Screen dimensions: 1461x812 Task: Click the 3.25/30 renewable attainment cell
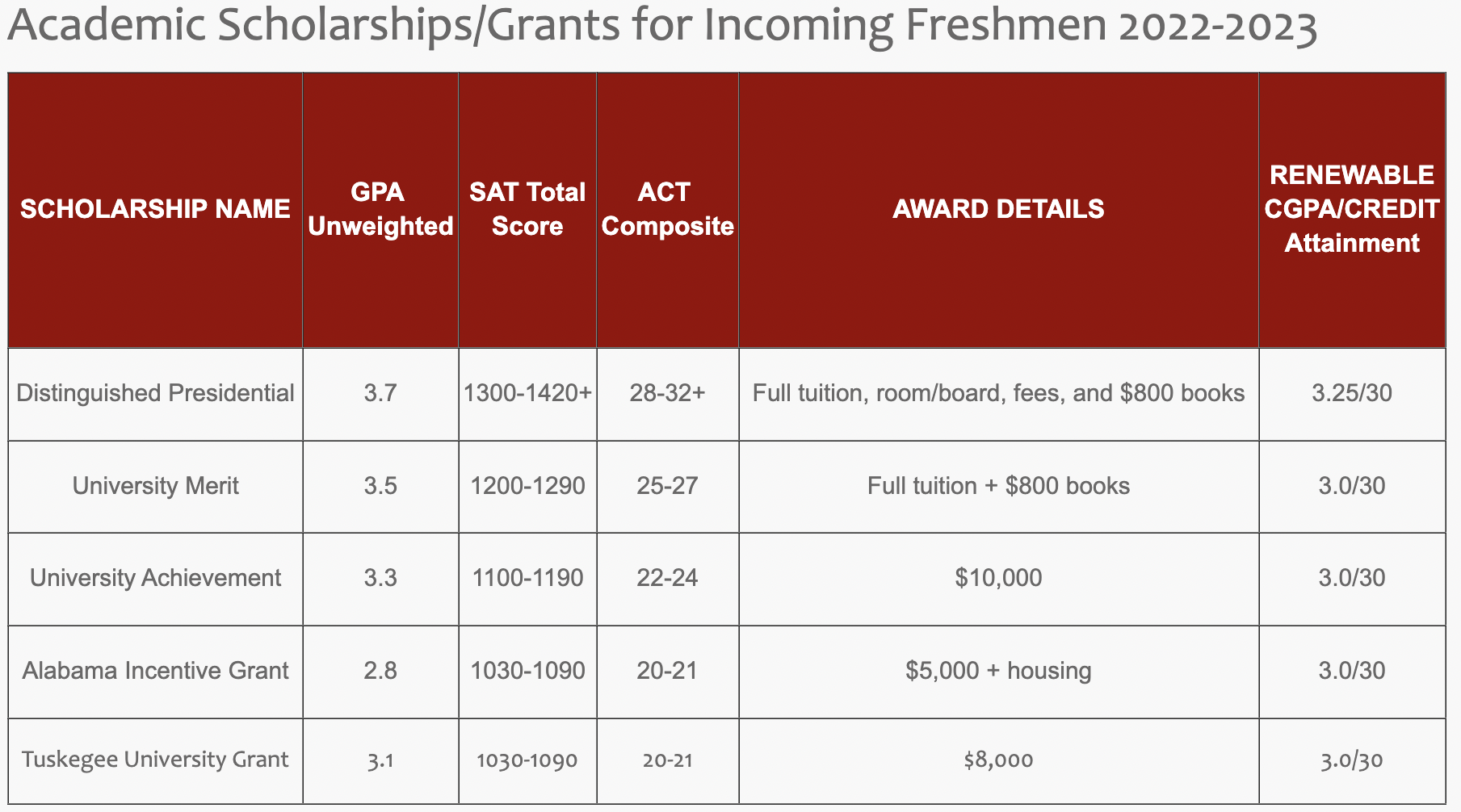(1351, 393)
